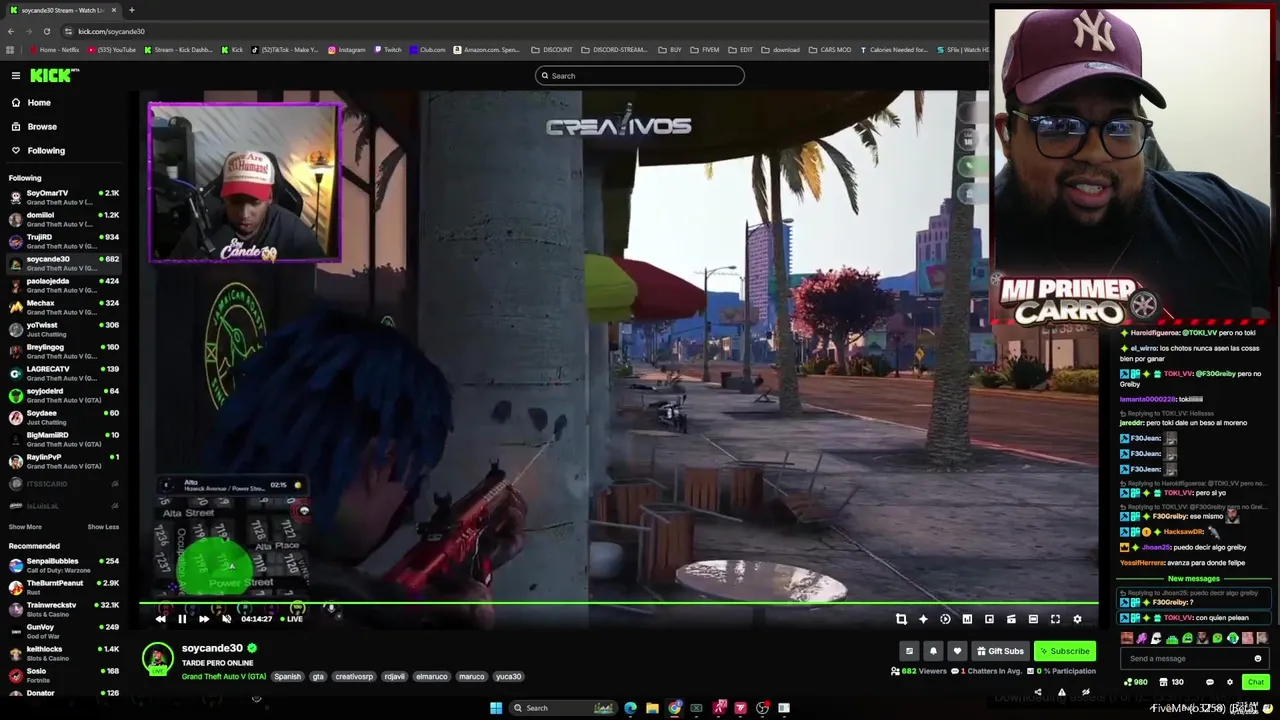Screen dimensions: 1280x720
Task: Subscribe to soycande30
Action: 1064,651
